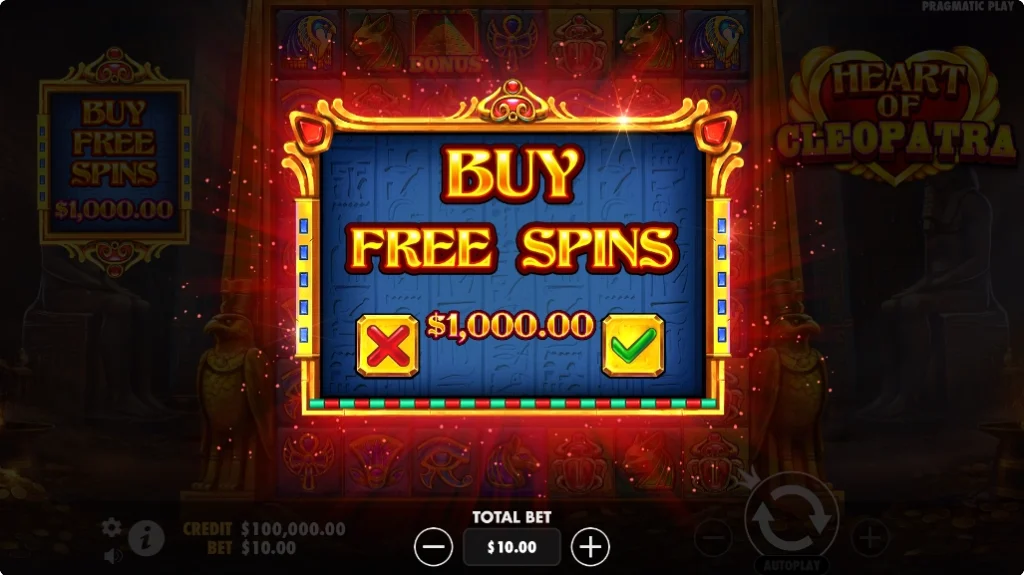Toggle the Autoplay label under spin button
Viewport: 1024px width, 575px height.
click(x=792, y=565)
